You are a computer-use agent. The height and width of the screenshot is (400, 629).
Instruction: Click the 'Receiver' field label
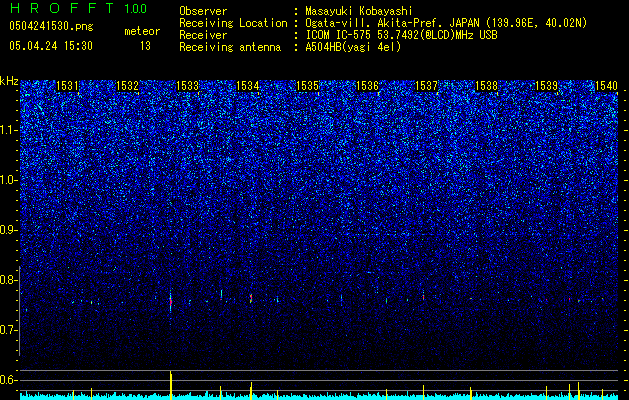pos(203,35)
